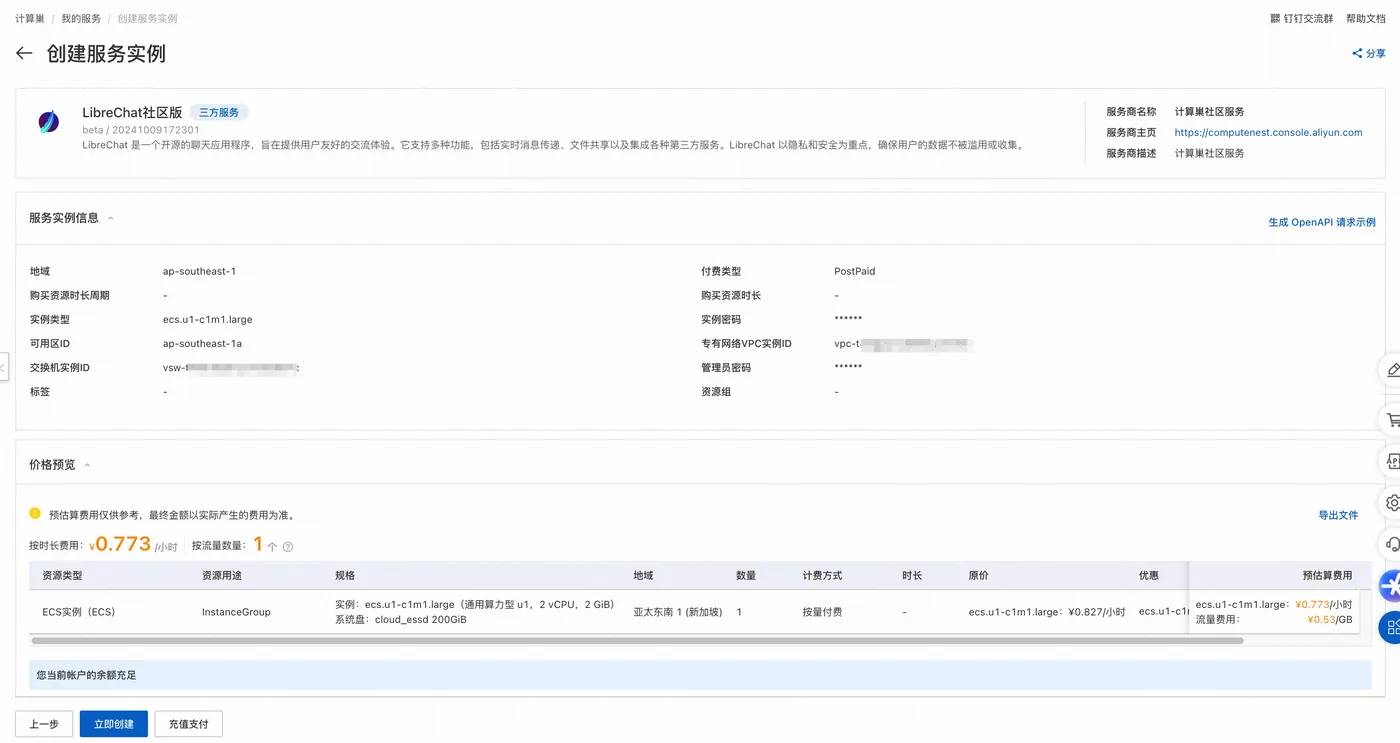The image size is (1400, 743).
Task: Open the API floating icon
Action: [1392, 461]
